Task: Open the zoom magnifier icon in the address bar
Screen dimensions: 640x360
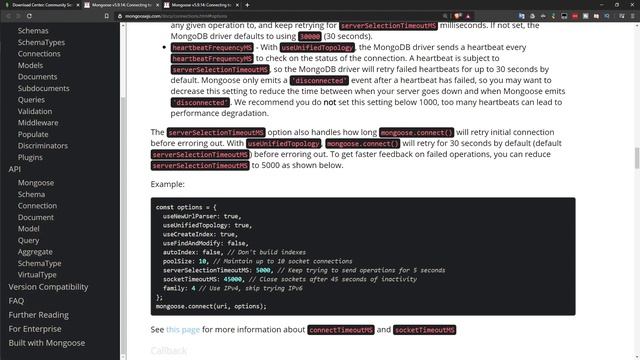Action: pos(445,16)
